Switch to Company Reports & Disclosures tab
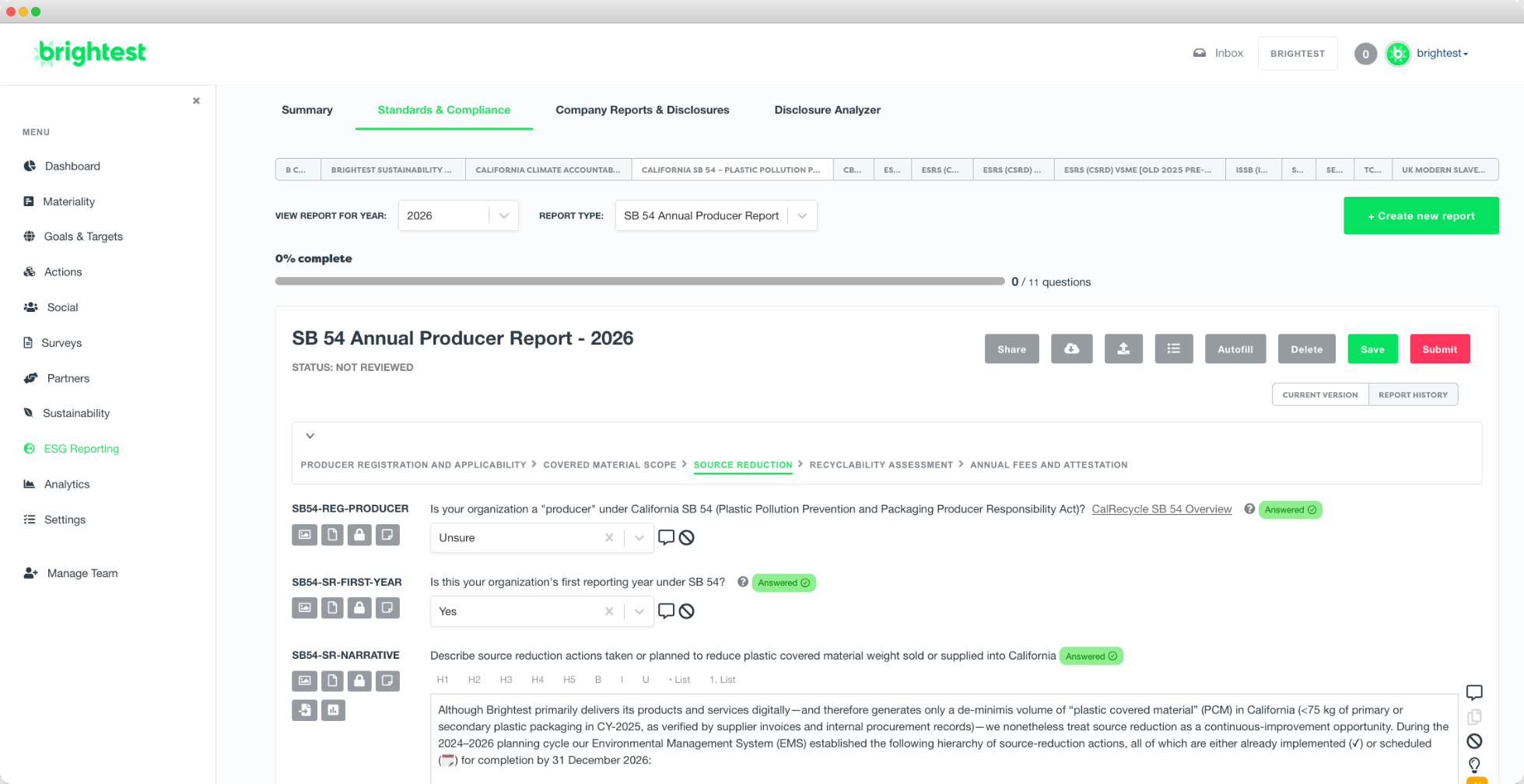Viewport: 1524px width, 784px height. (x=643, y=110)
